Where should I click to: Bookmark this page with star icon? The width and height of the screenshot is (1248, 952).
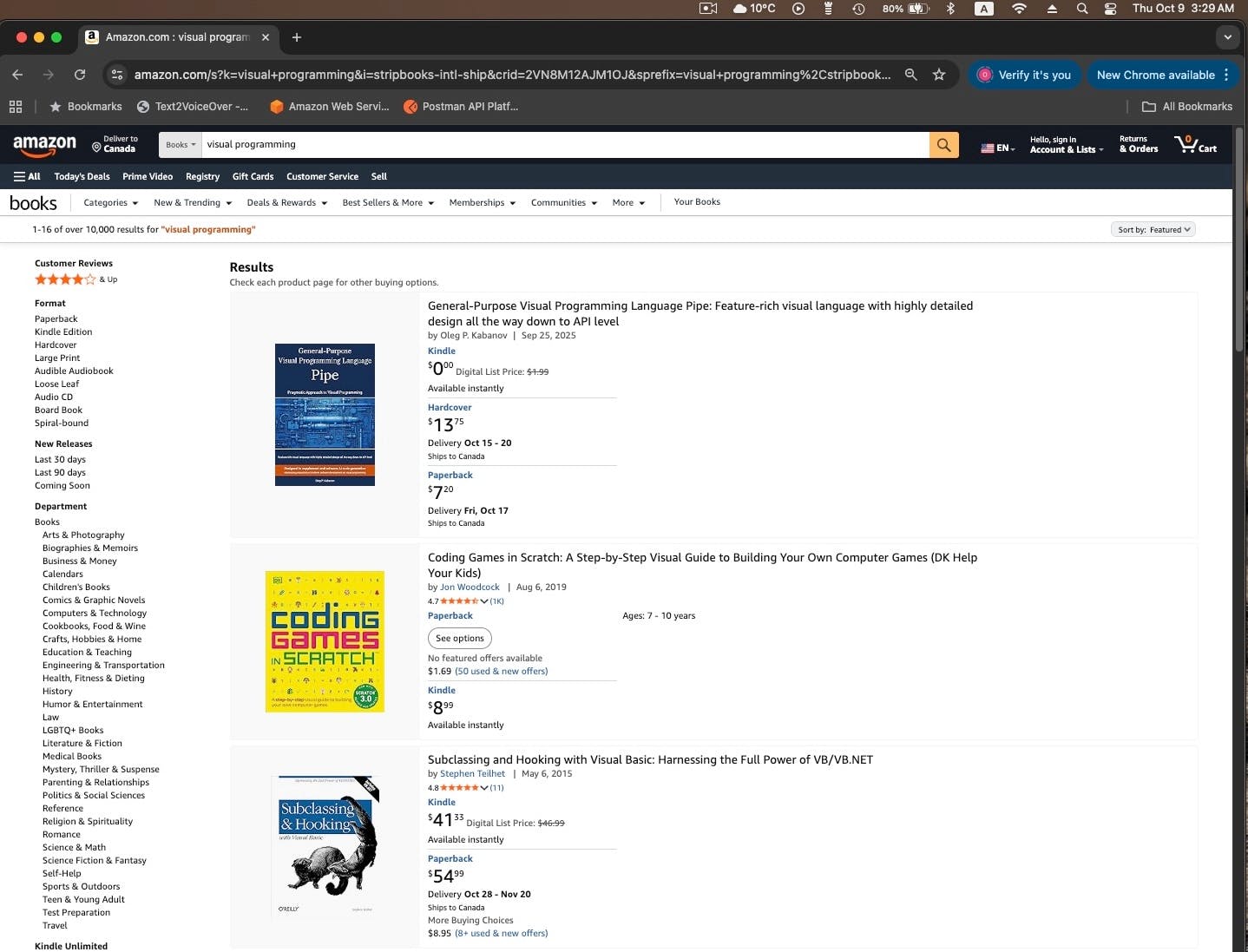tap(939, 75)
